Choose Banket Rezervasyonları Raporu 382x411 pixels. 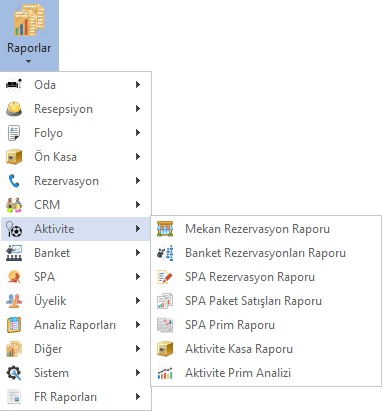click(266, 253)
